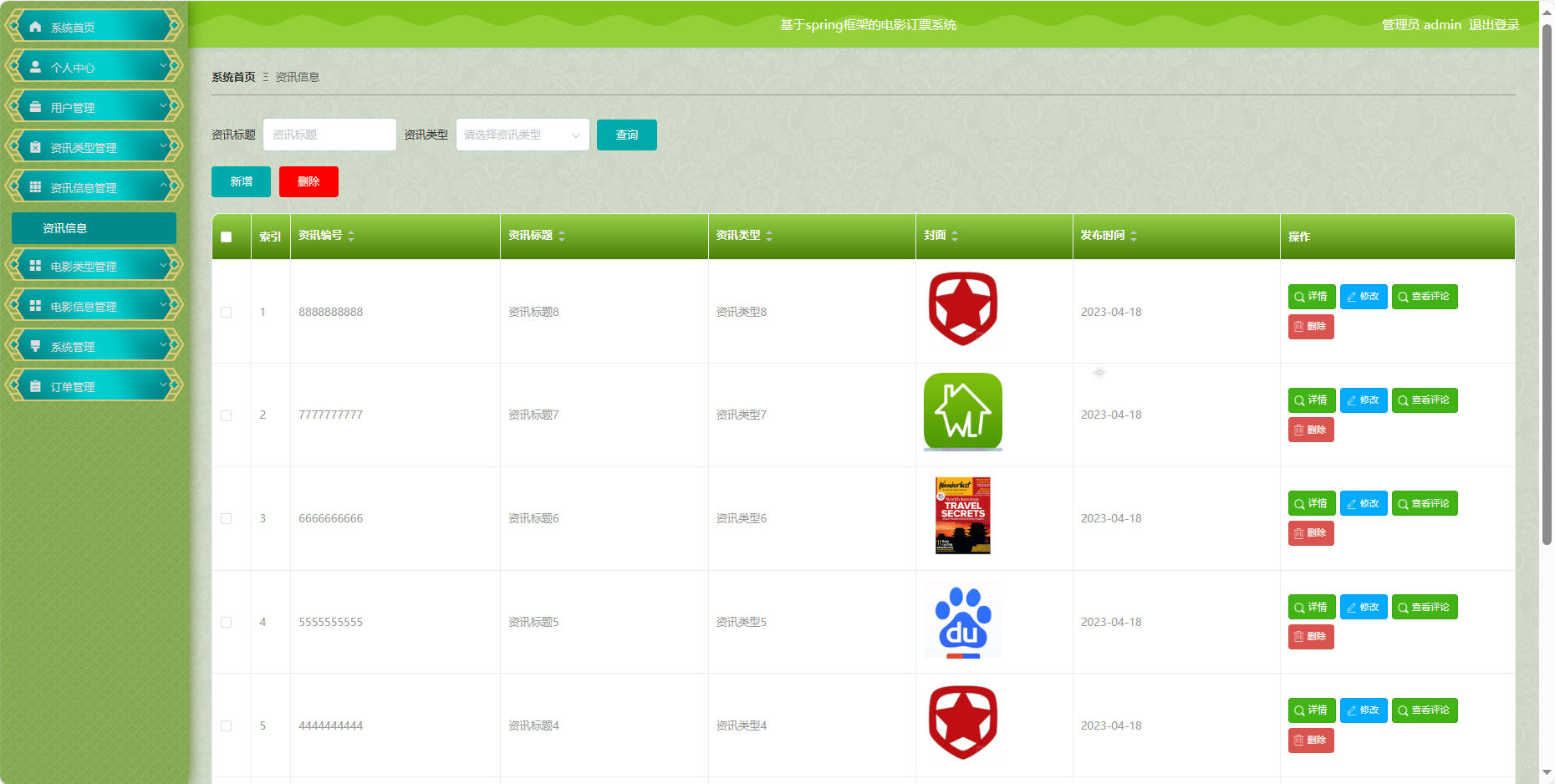Expand the 个人中心 menu chevron

click(x=164, y=65)
